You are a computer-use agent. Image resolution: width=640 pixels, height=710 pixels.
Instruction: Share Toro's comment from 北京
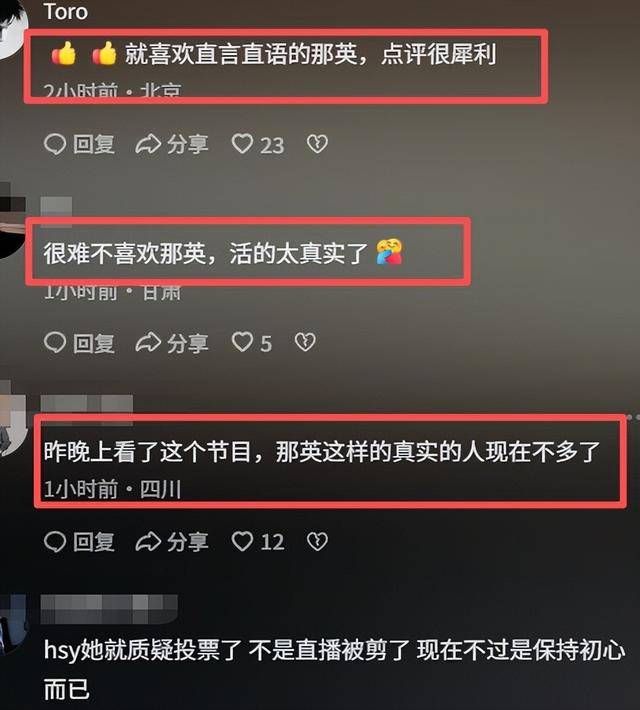[172, 144]
